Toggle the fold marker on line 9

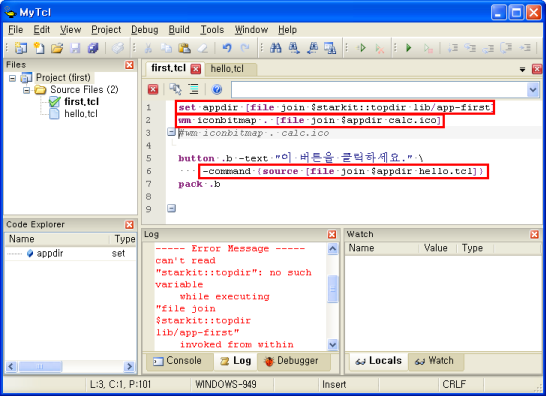tap(171, 208)
